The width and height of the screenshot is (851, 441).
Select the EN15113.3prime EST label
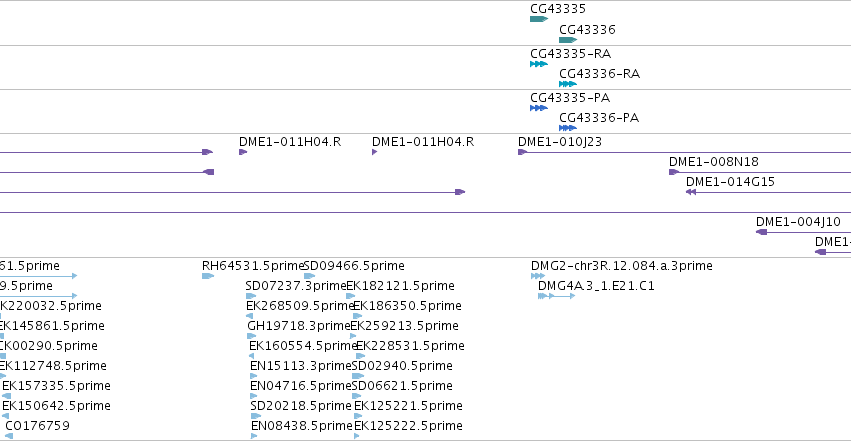(x=301, y=366)
